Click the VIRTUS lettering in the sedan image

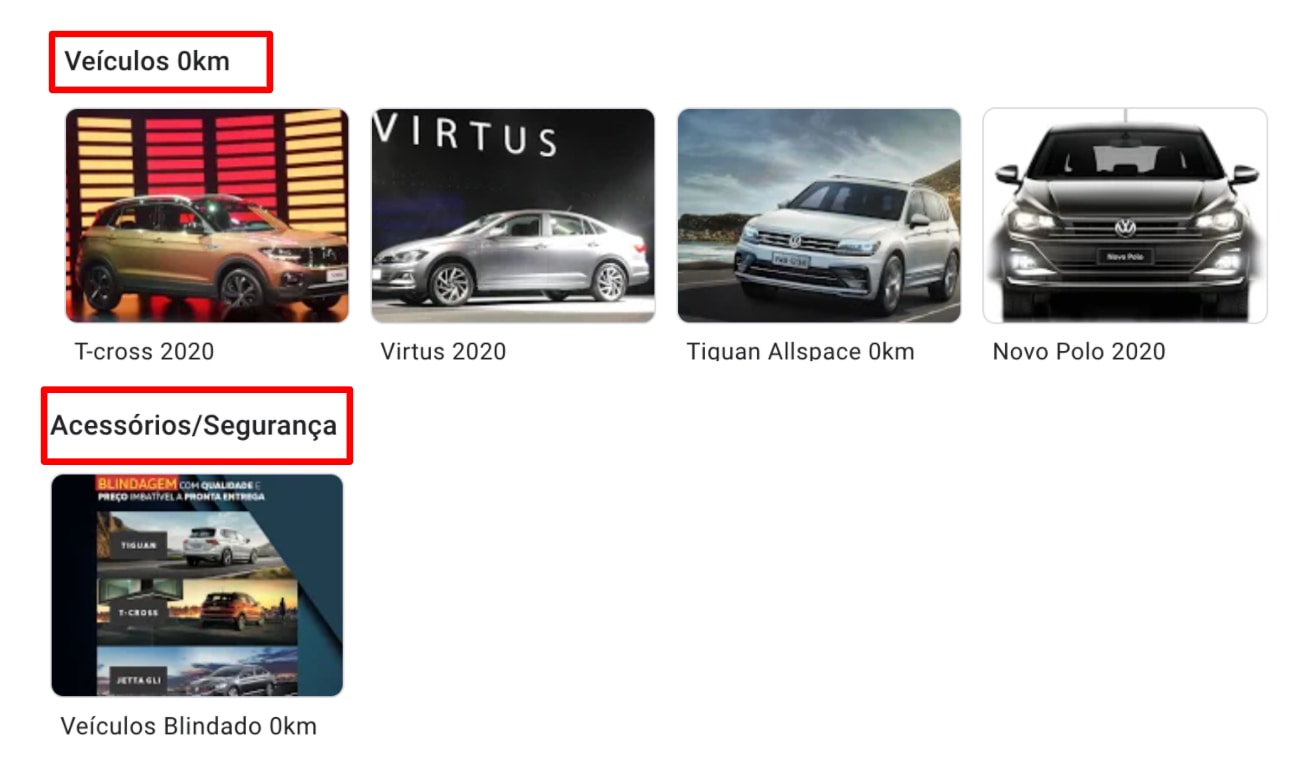pos(465,135)
